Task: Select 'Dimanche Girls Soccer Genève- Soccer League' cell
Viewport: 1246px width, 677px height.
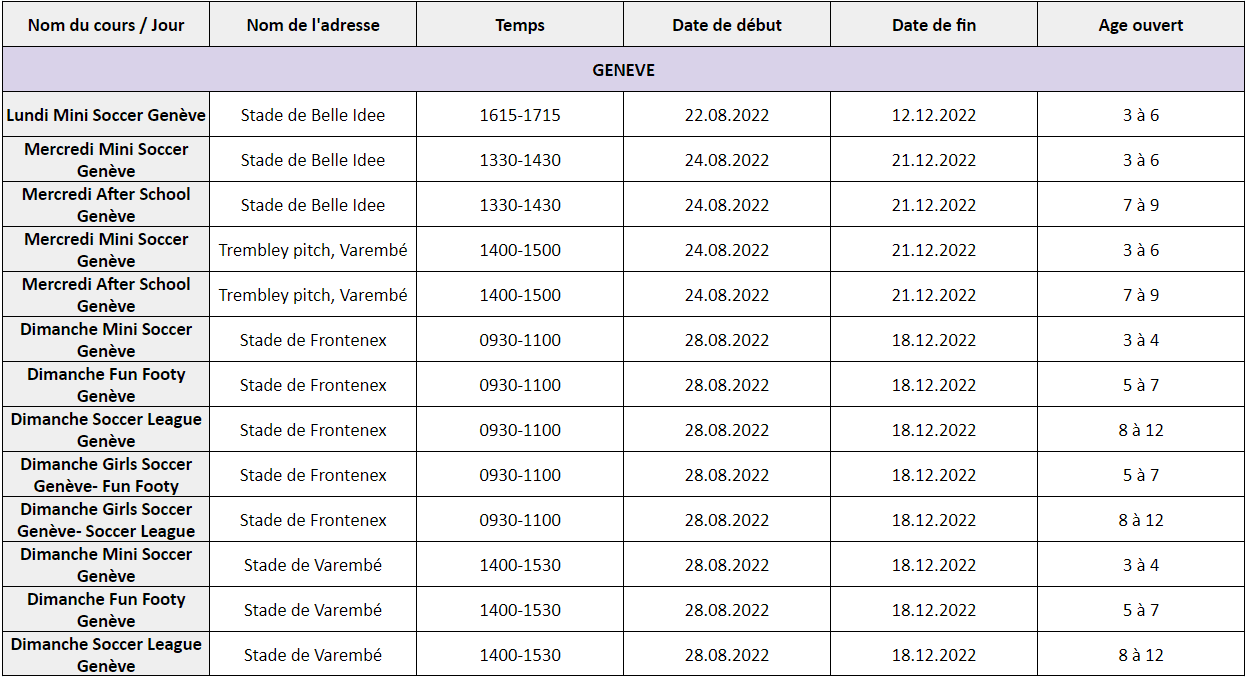Action: coord(106,520)
